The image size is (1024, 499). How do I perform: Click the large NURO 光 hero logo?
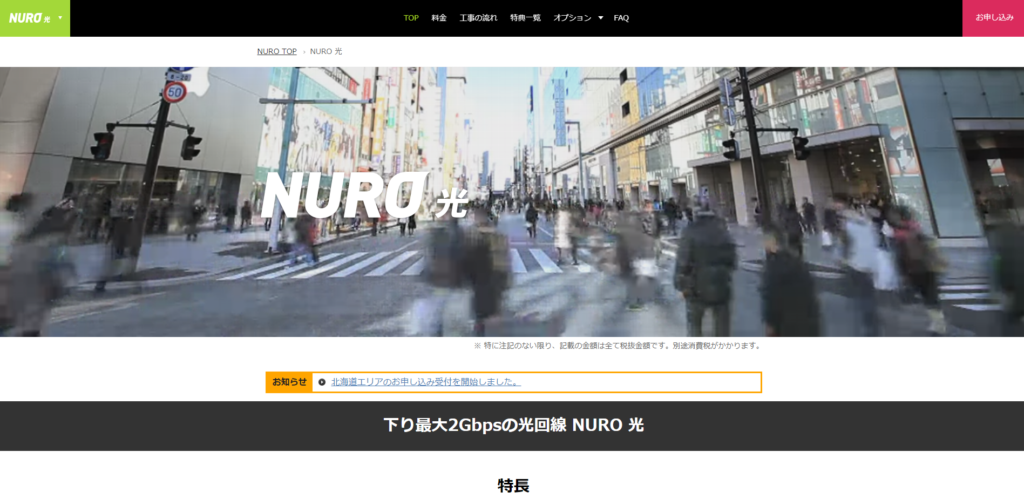pos(364,195)
